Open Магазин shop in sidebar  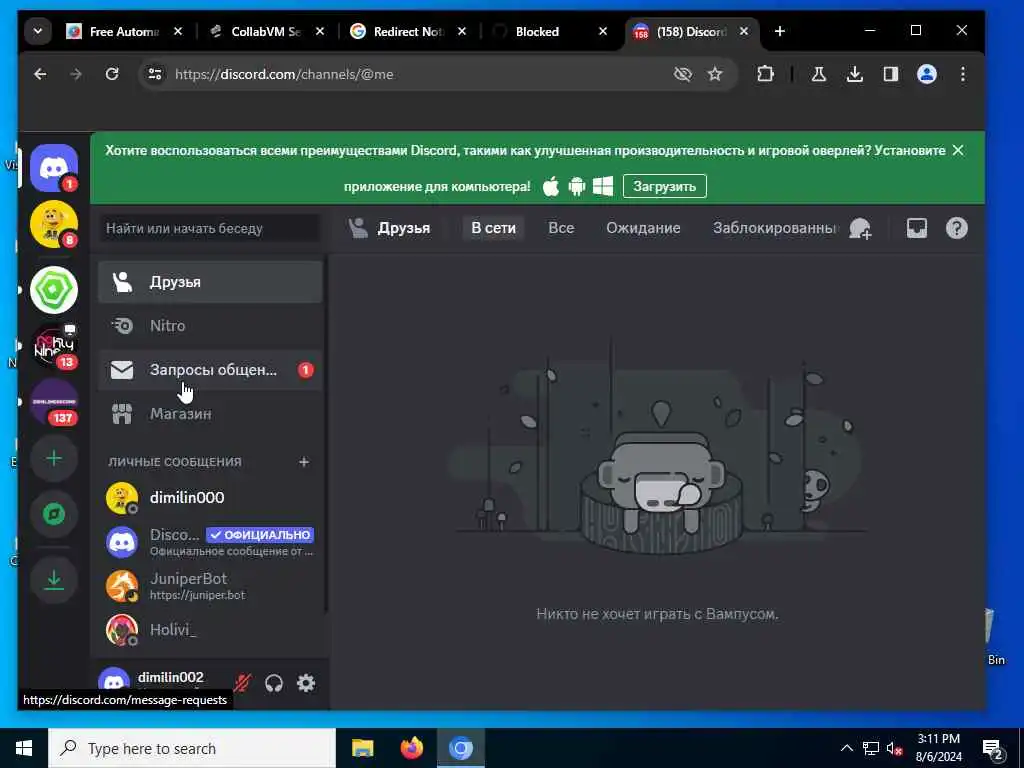[x=210, y=413]
